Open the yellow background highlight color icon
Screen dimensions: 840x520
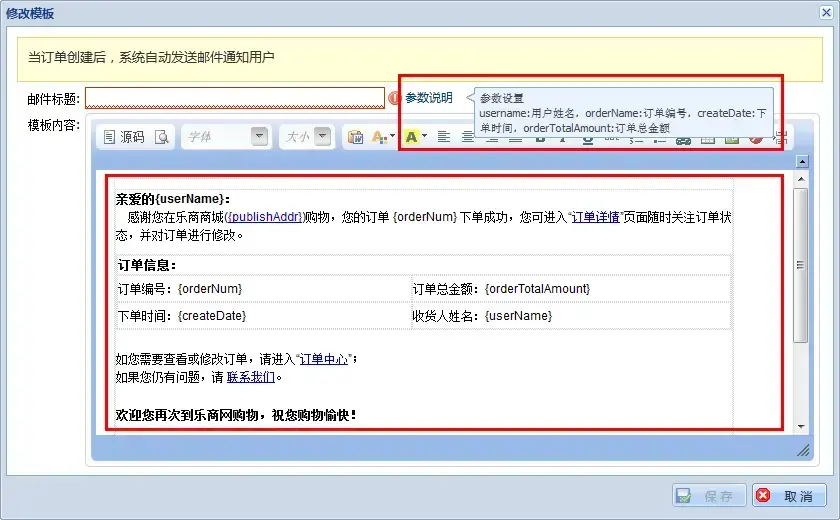click(411, 137)
